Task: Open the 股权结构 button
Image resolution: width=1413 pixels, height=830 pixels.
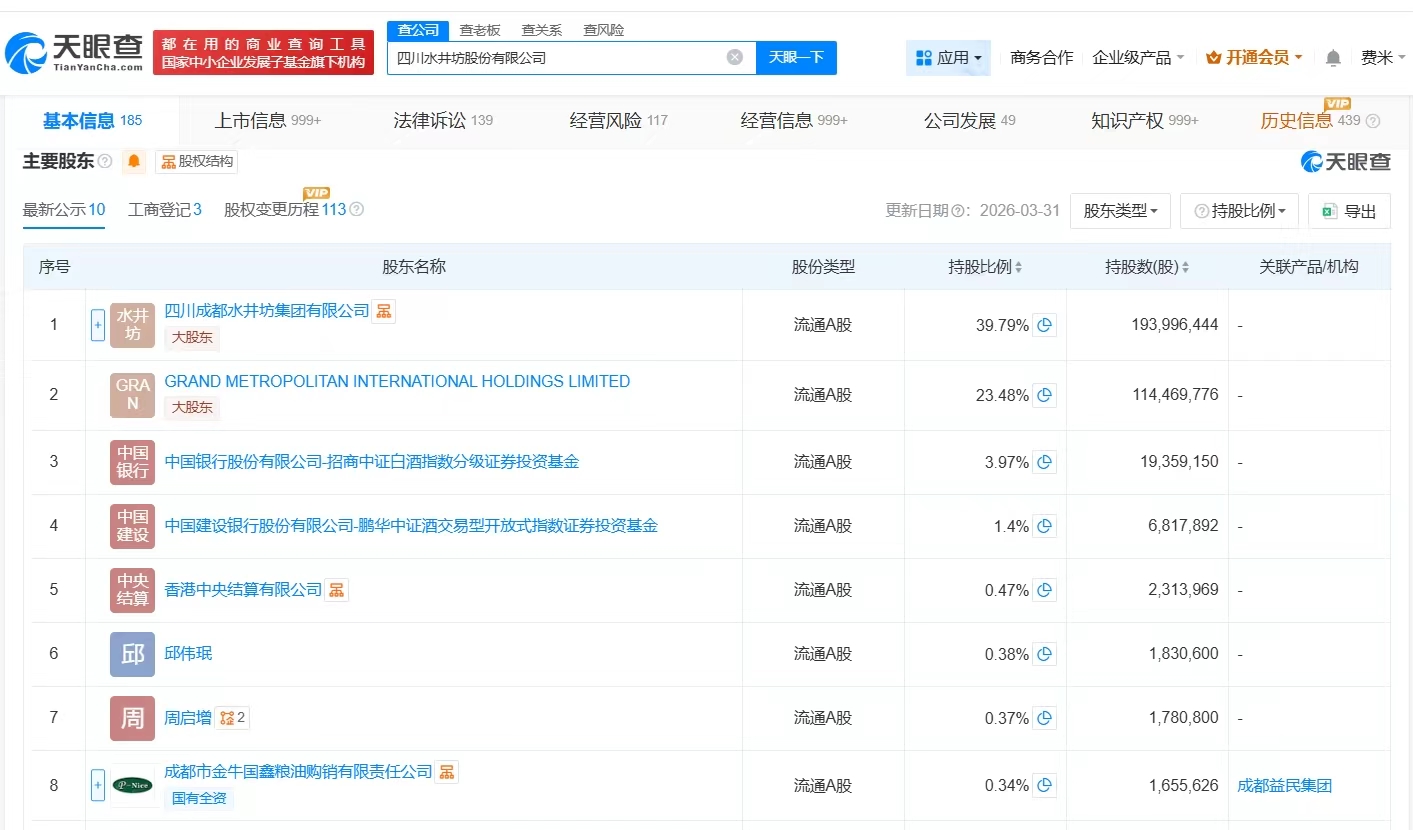Action: 196,162
